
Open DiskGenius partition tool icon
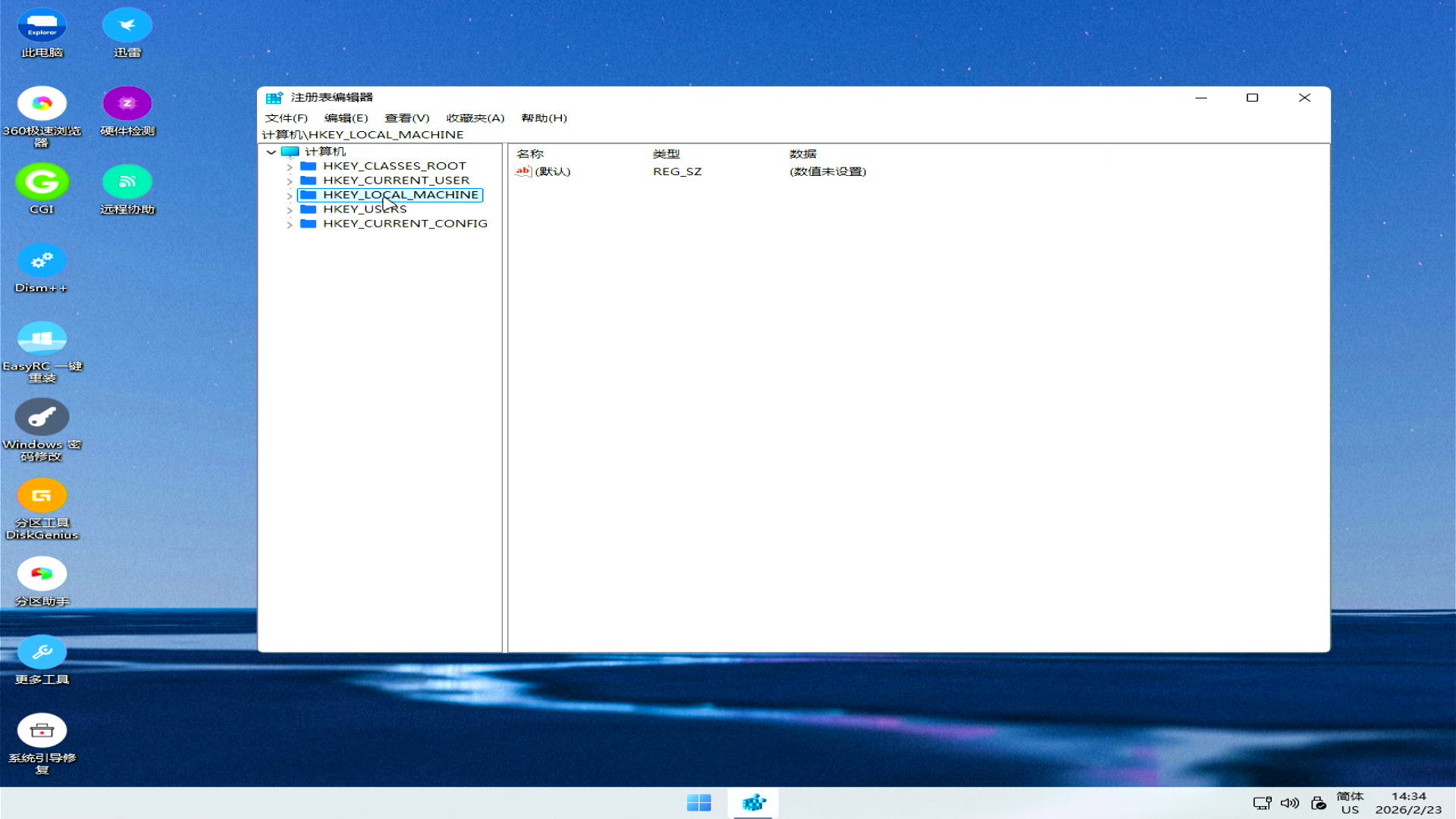point(42,497)
